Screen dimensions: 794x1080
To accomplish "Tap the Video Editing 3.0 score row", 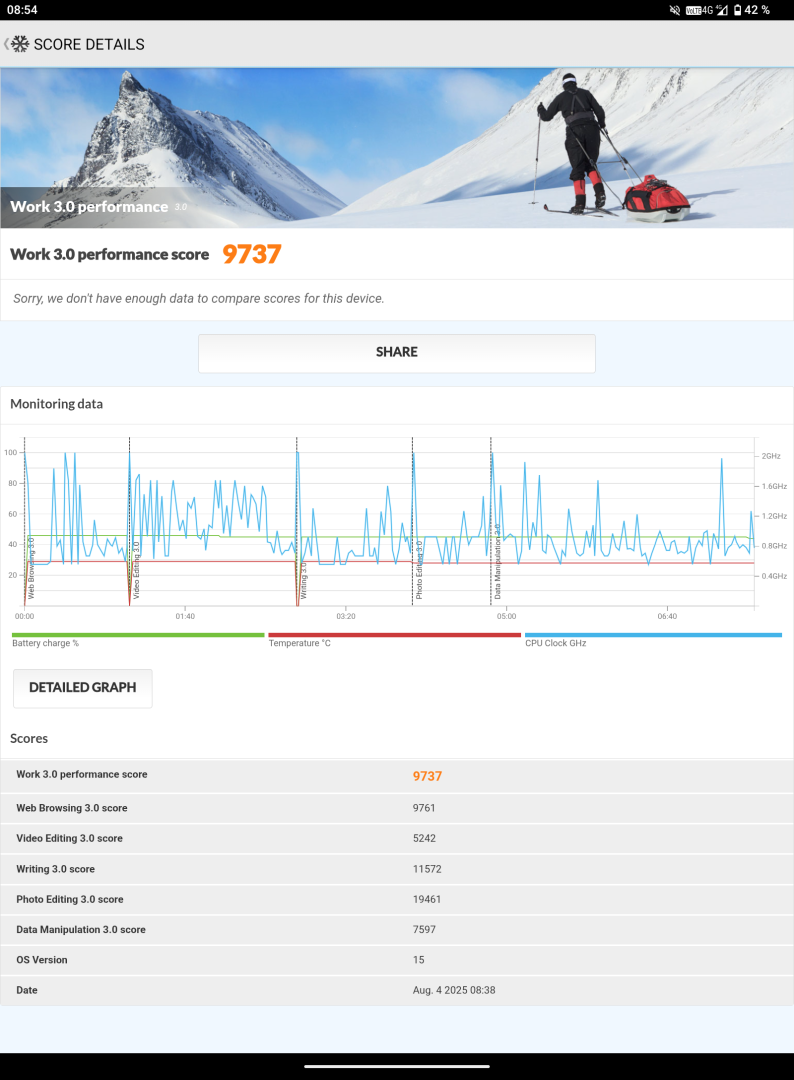I will (x=397, y=838).
